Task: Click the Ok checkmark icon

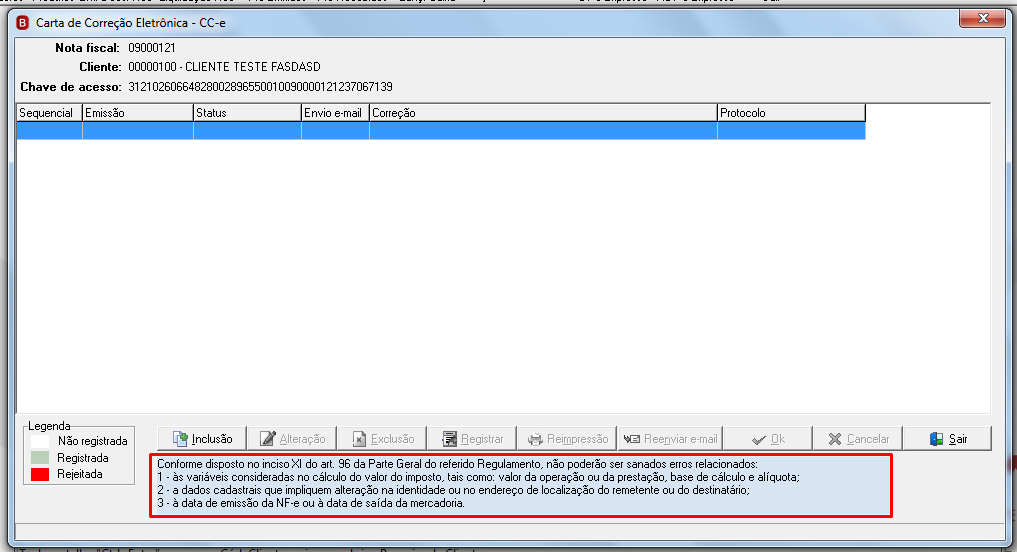Action: 758,440
